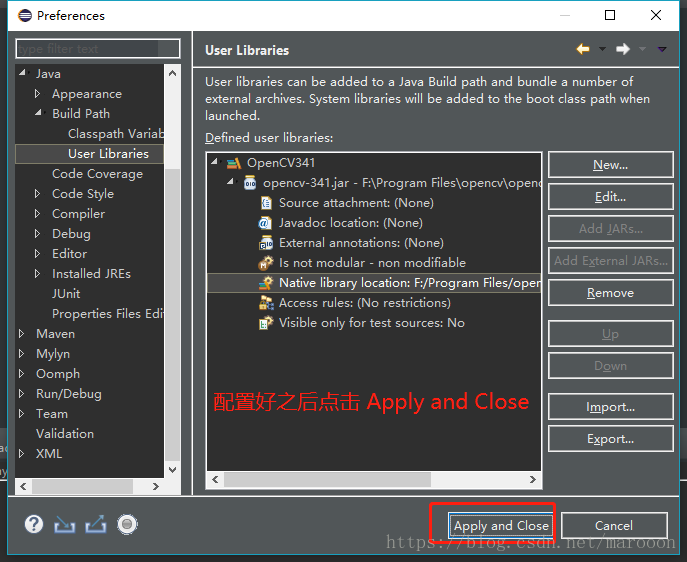Collapse the opencv-341.jar node
The height and width of the screenshot is (562, 687).
click(x=230, y=181)
